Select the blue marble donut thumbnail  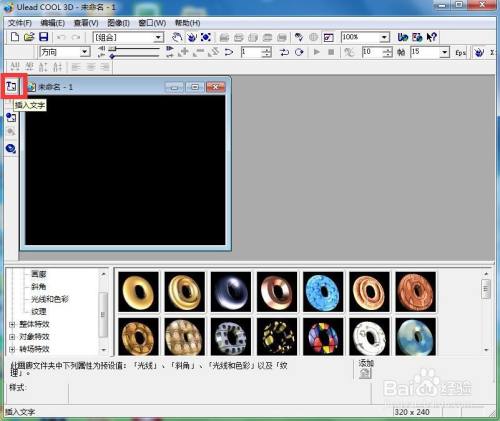tap(323, 292)
